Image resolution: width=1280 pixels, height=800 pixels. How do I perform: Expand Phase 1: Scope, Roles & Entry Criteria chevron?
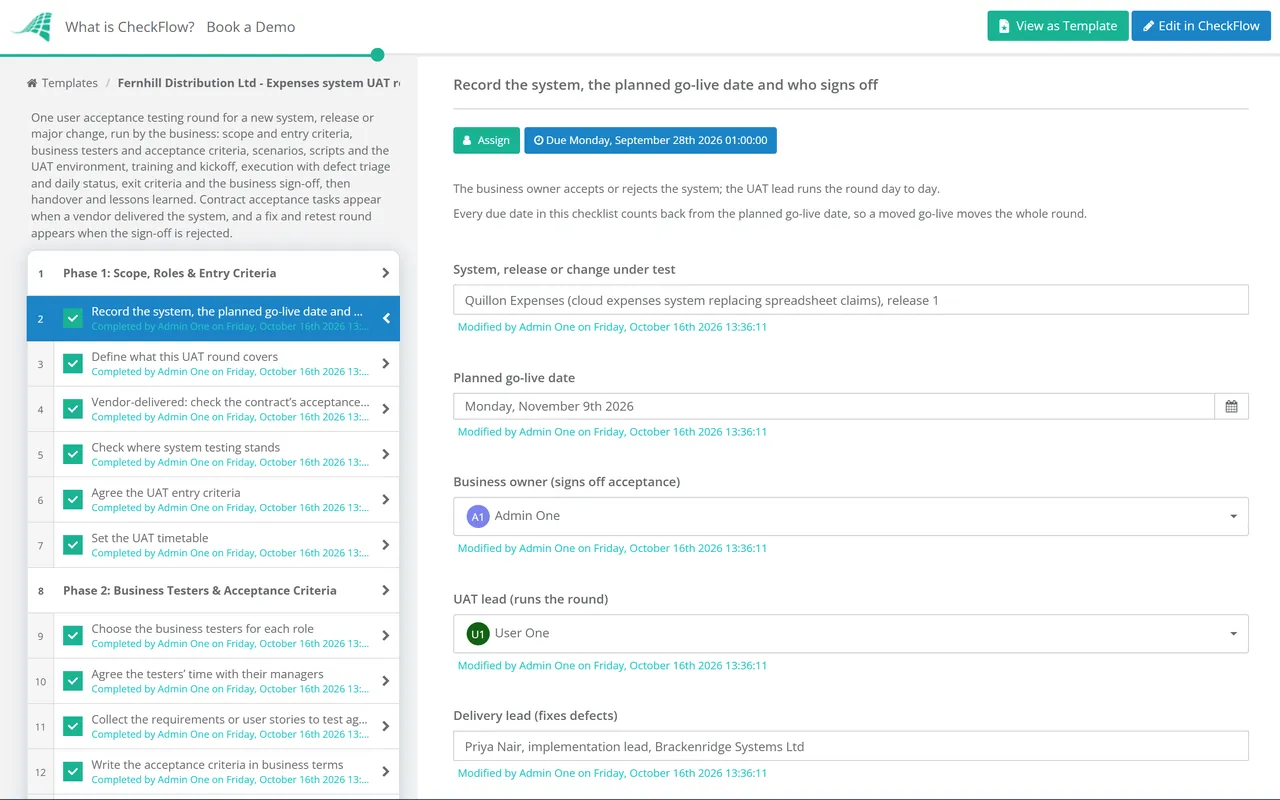[386, 273]
